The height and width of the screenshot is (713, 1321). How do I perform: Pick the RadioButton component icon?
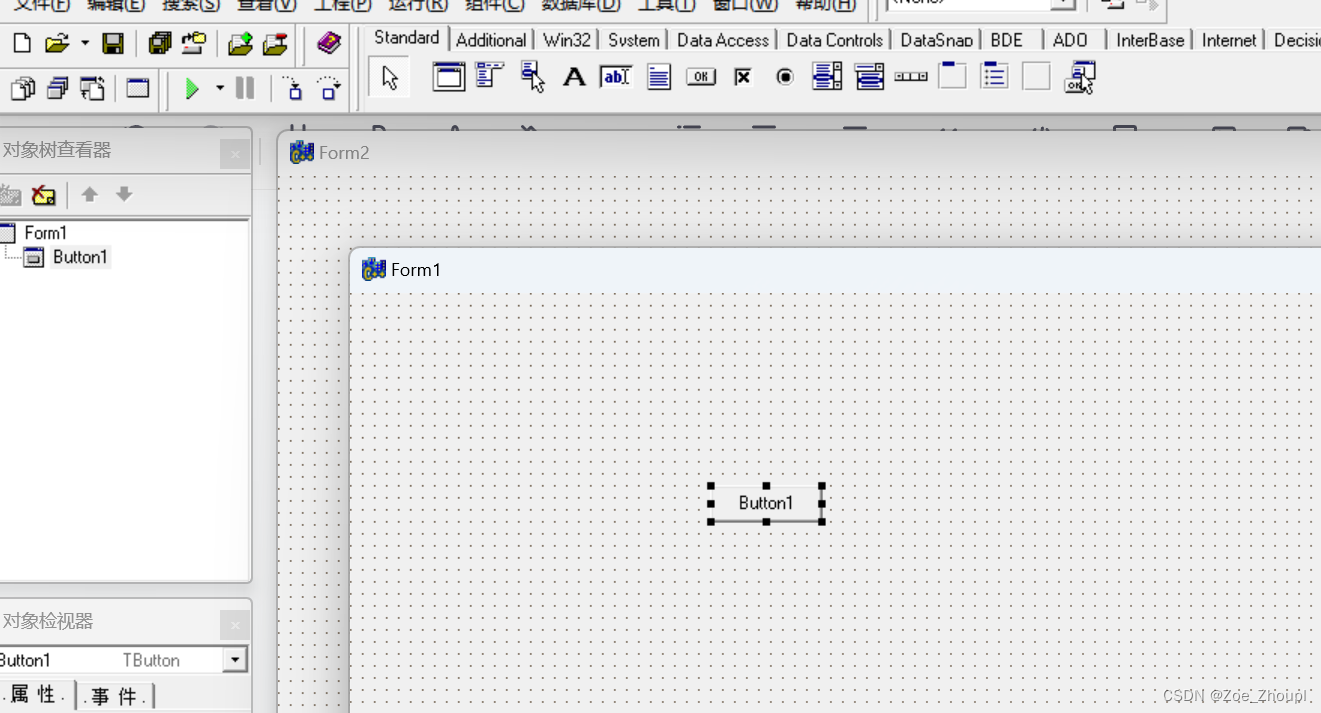(x=785, y=77)
